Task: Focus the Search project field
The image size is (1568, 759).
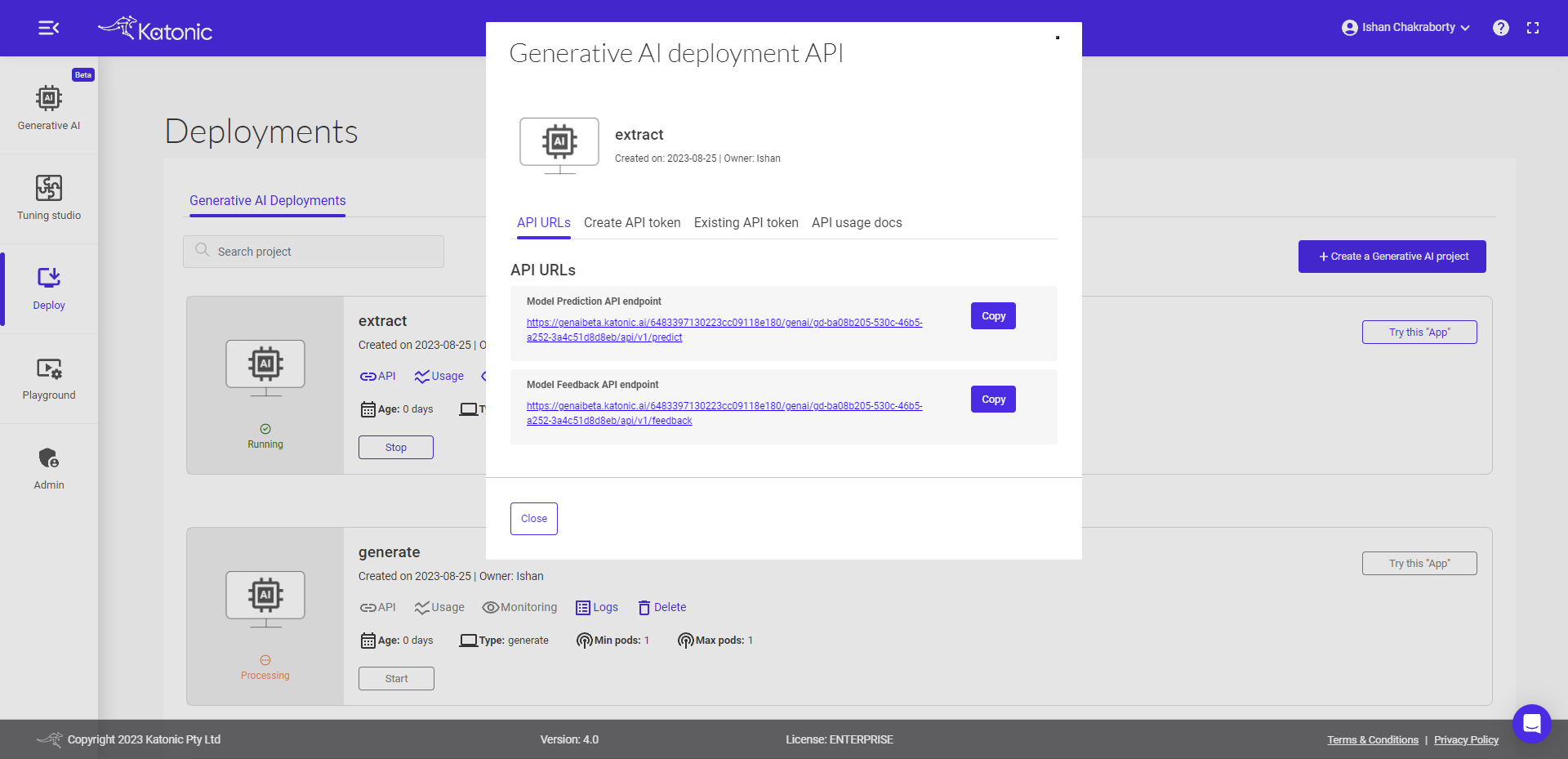Action: coord(314,252)
